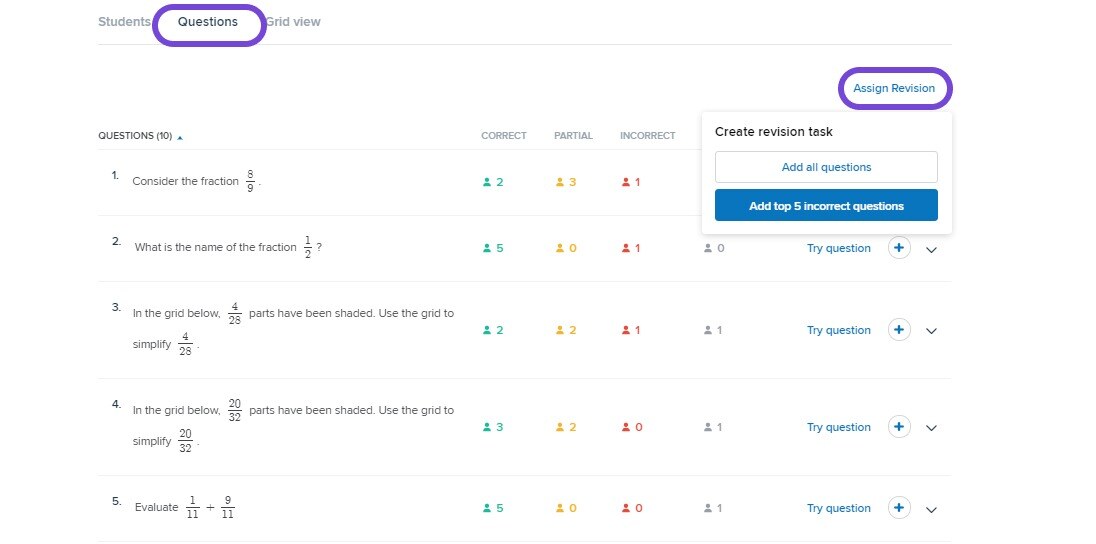The height and width of the screenshot is (544, 1096).
Task: Click grey unanswered count icon for question 4
Action: point(708,427)
